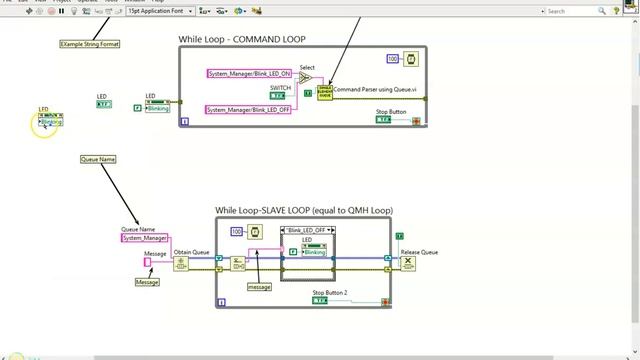Click the case selector next arrow
This screenshot has height=360, width=640.
point(333,230)
